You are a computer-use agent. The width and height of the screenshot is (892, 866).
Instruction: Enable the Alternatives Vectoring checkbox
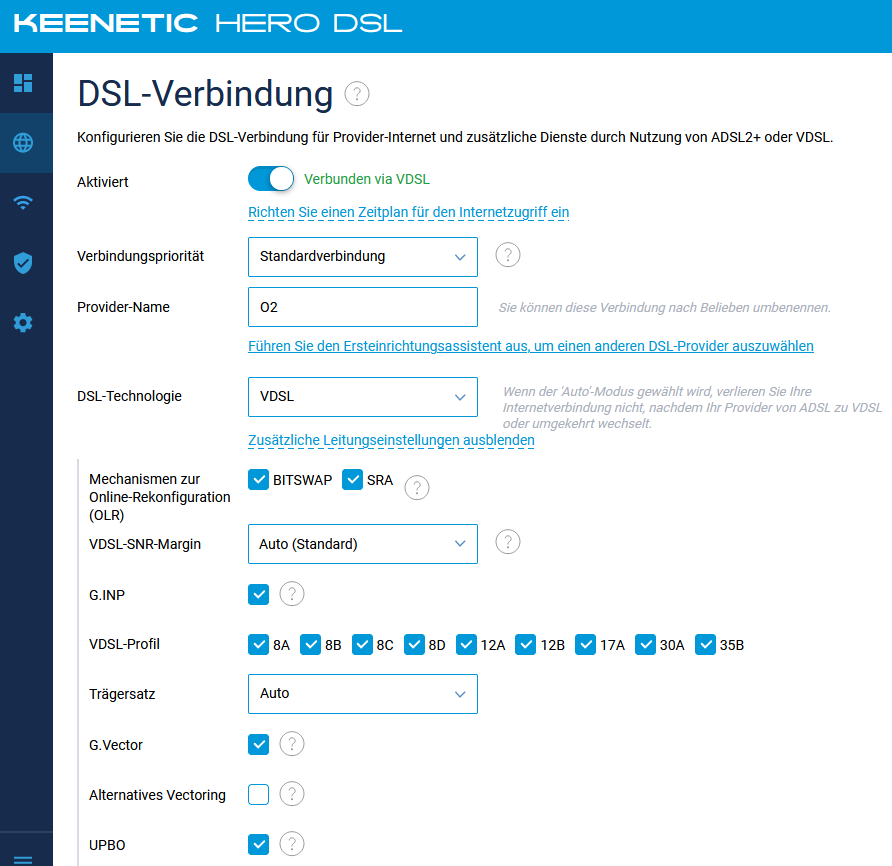(x=258, y=794)
